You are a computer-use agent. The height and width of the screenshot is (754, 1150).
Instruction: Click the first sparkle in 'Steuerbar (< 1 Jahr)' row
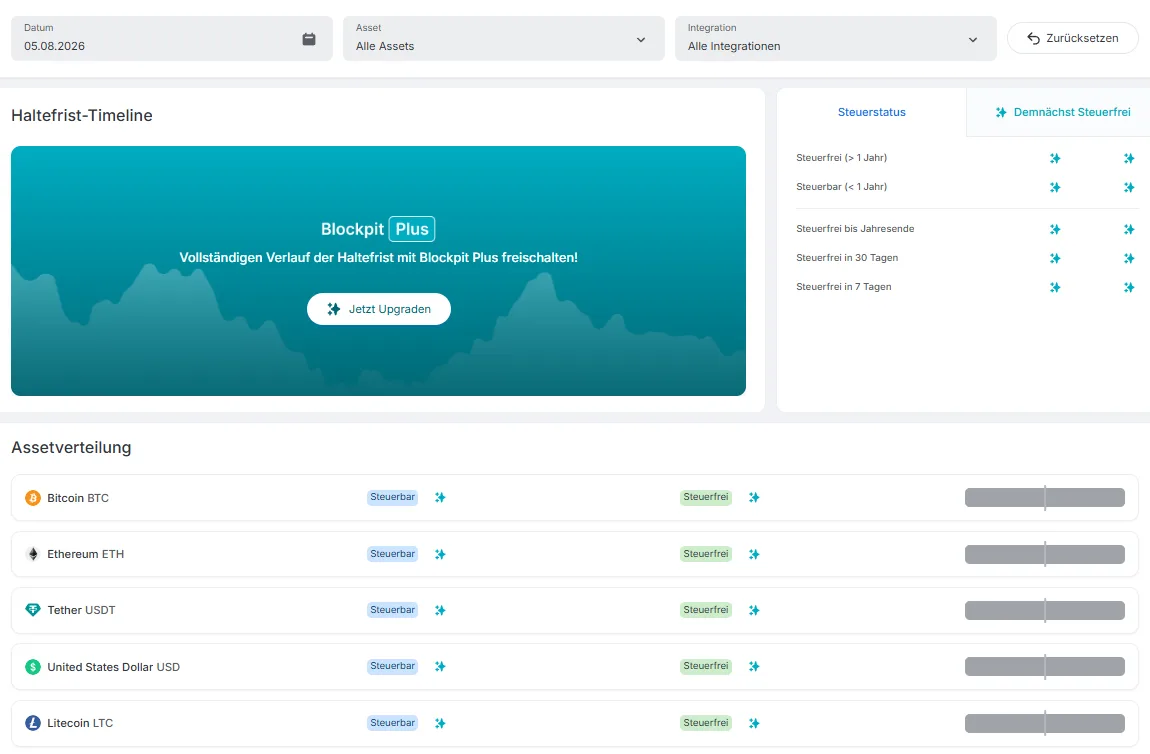click(x=1055, y=188)
